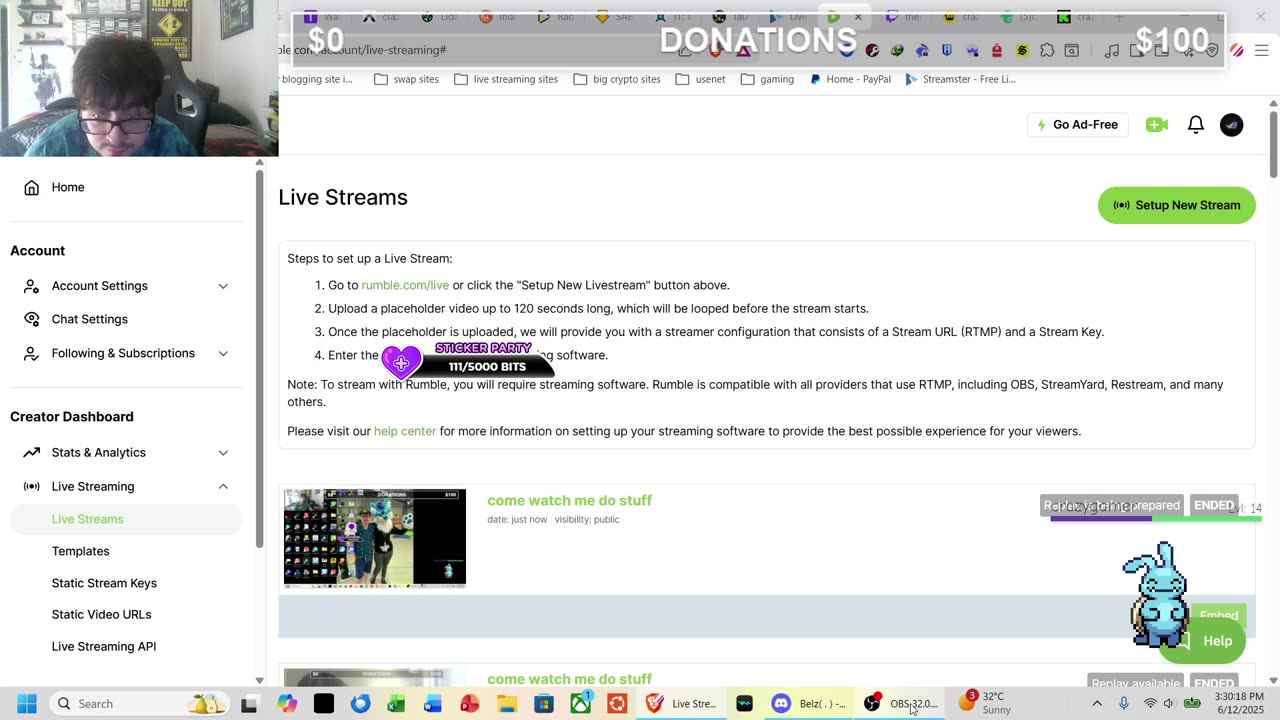Screen dimensions: 1280x720
Task: Click the Live Streaming broadcast icon in sidebar
Action: [x=32, y=486]
